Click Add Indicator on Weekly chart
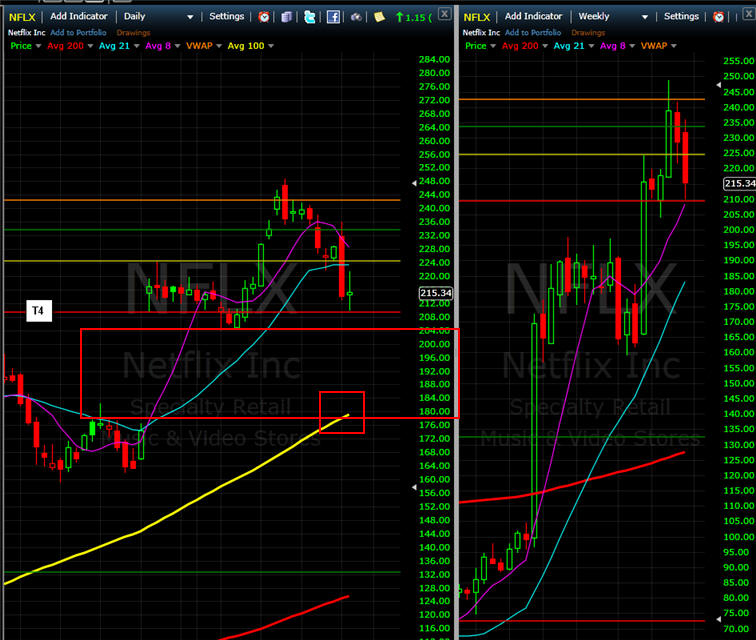Screen dimensions: 756x640 (x=533, y=16)
